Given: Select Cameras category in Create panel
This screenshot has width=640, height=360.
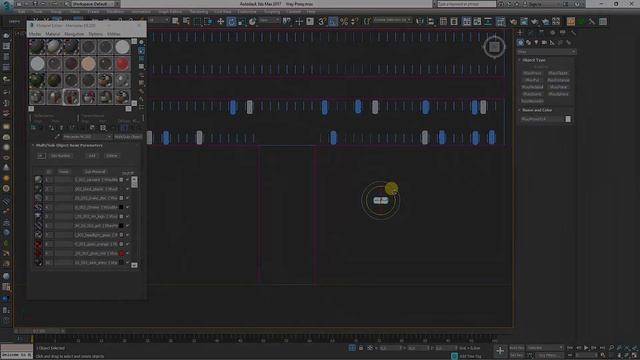Looking at the screenshot, I should coord(544,42).
